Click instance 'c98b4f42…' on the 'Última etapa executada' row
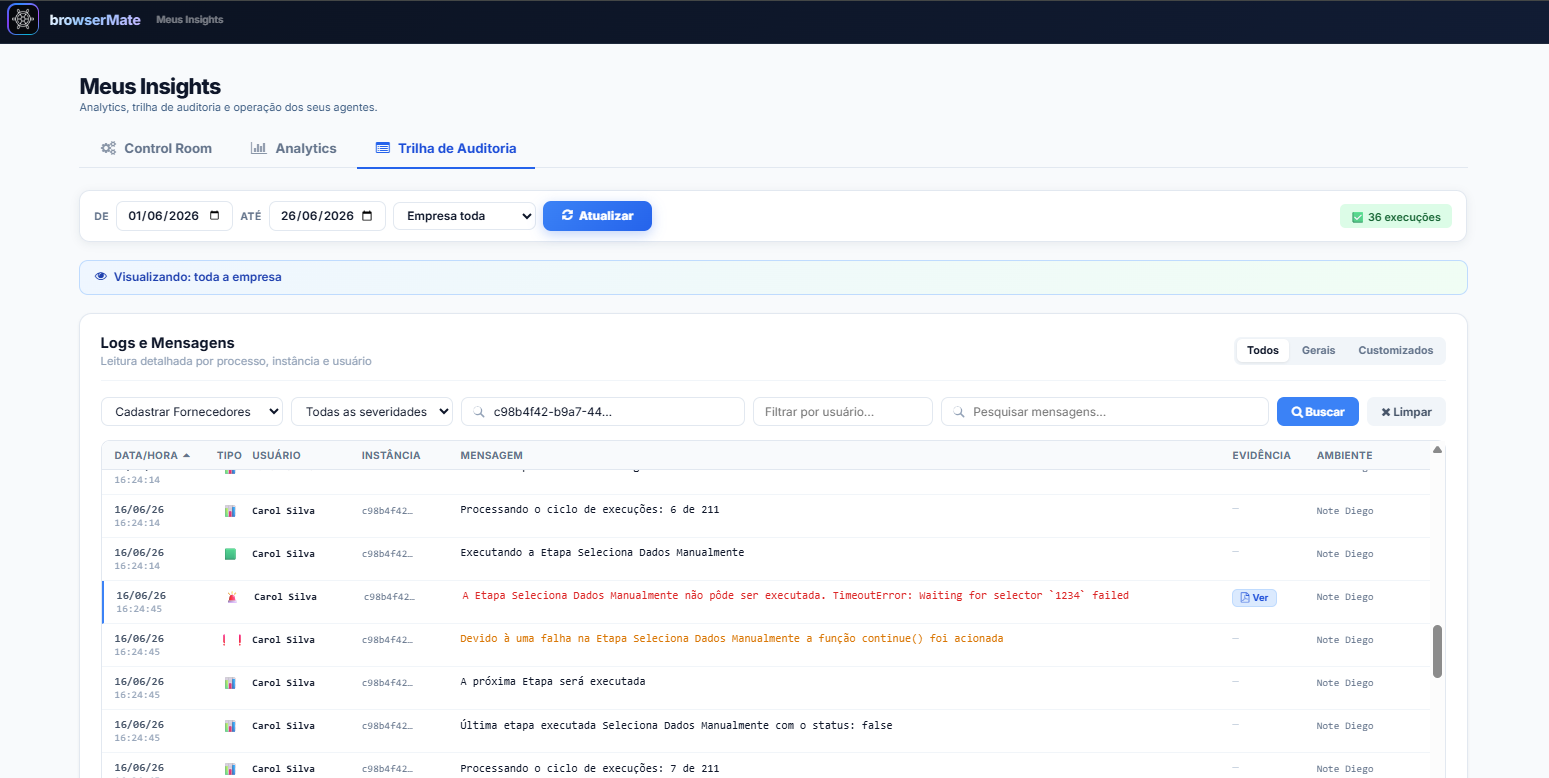The width and height of the screenshot is (1549, 778). [x=387, y=726]
